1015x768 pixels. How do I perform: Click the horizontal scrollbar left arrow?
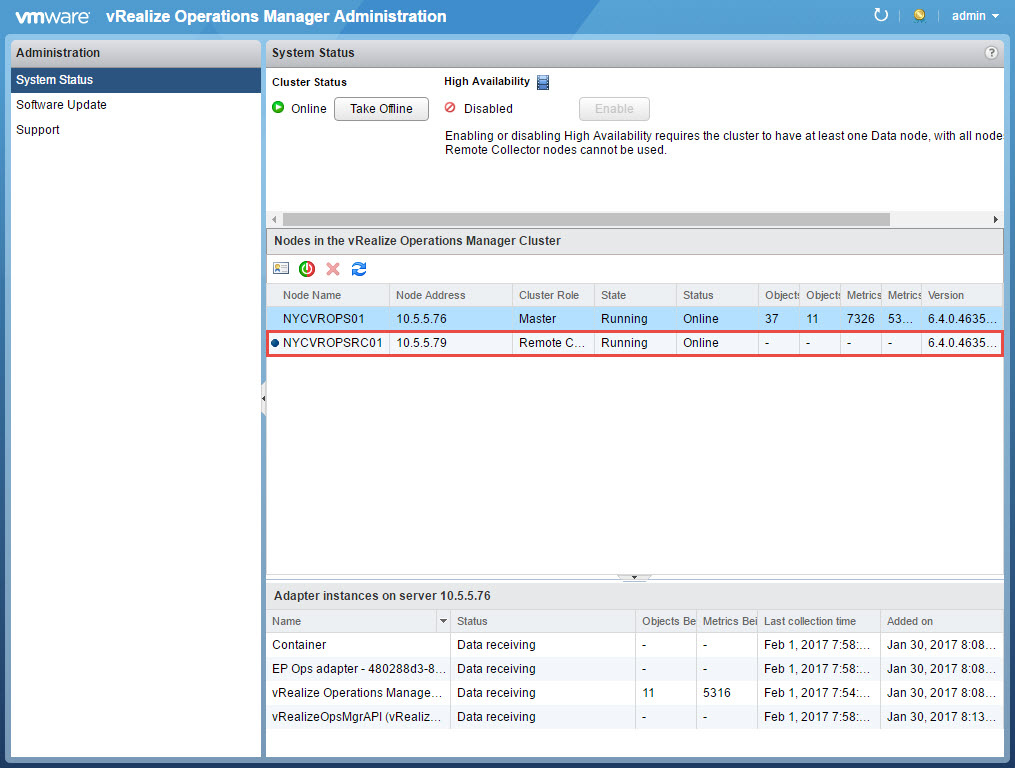[274, 220]
